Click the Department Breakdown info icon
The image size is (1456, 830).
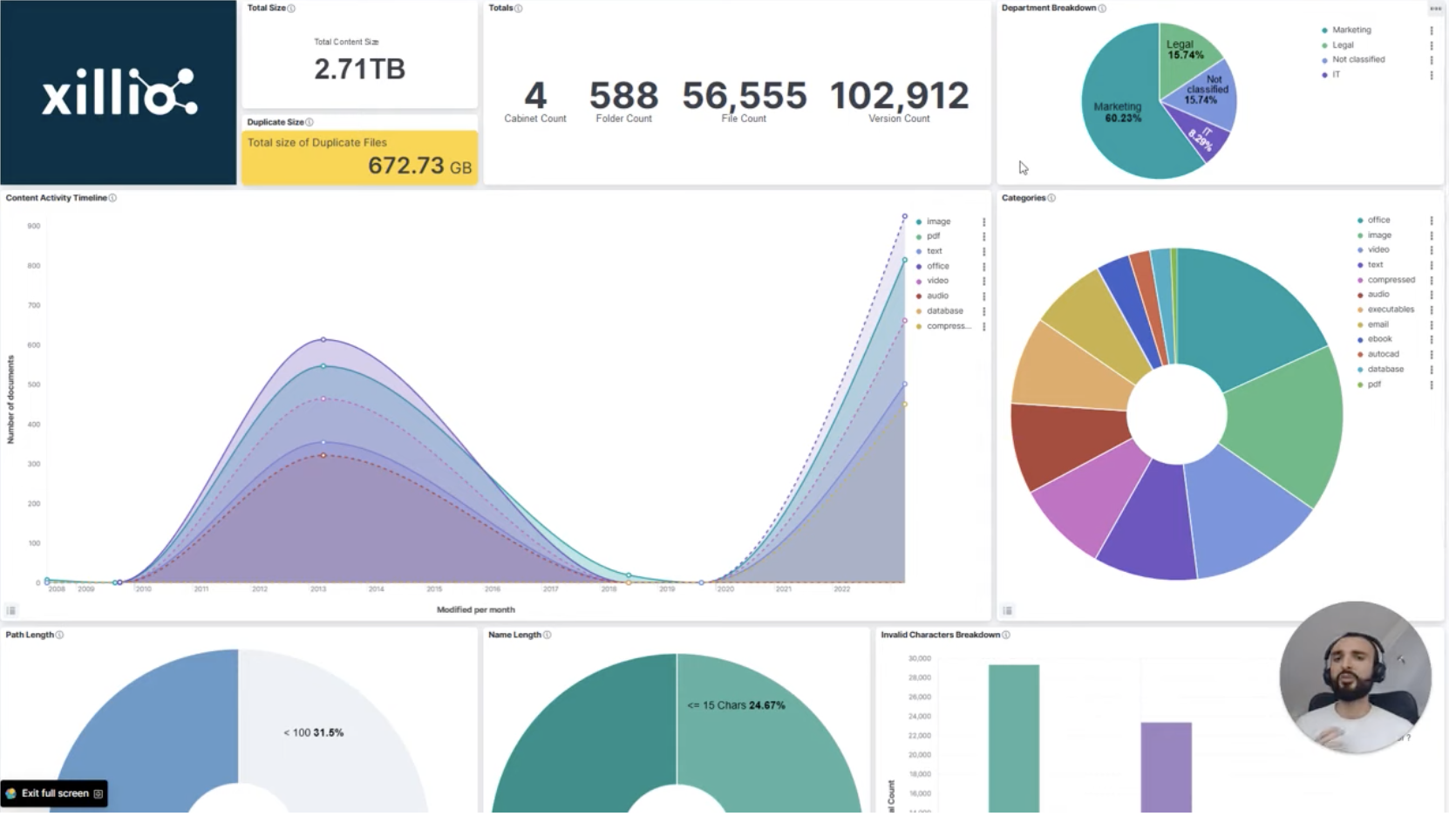[x=1102, y=9]
